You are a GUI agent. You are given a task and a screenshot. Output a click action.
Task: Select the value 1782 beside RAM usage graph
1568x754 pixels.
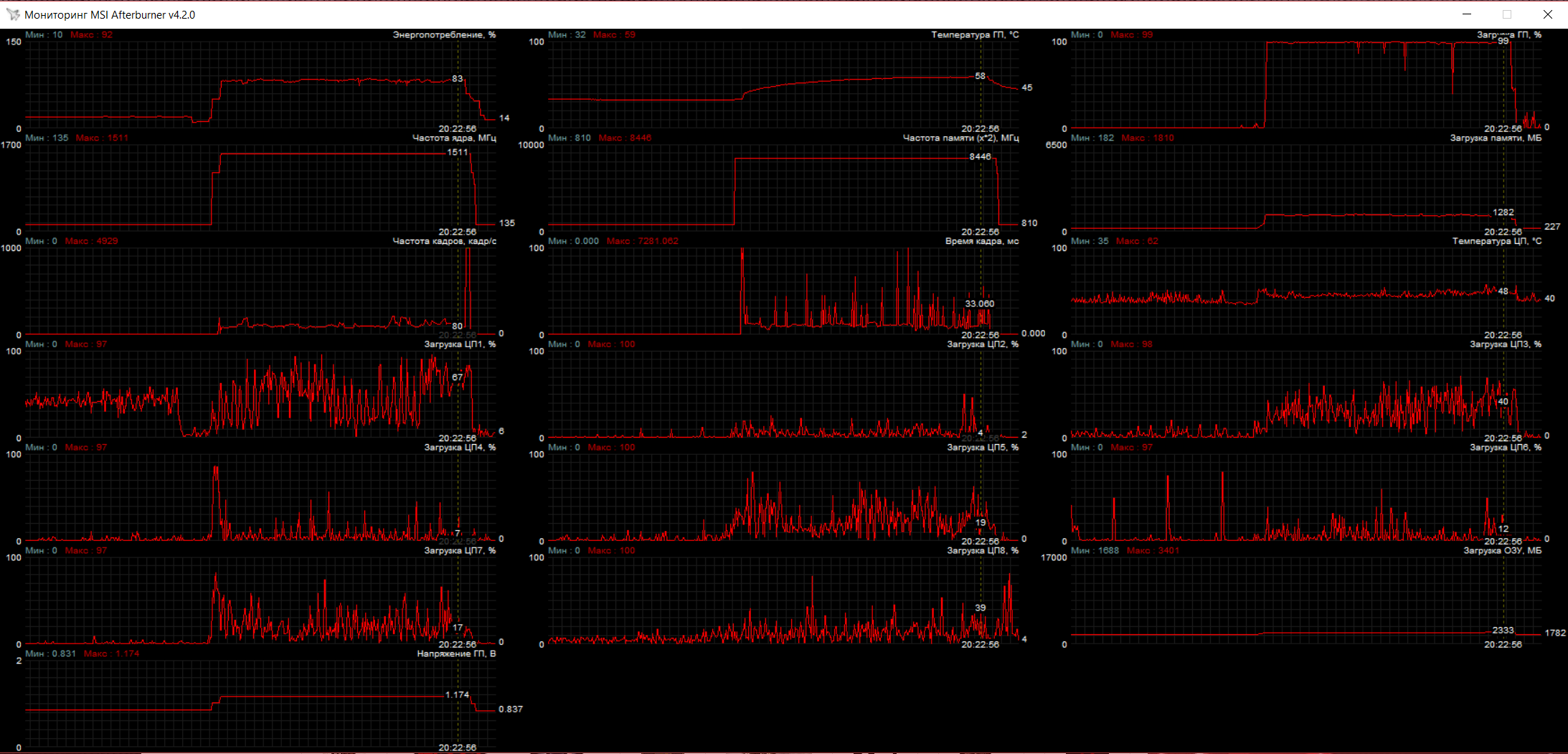click(1555, 633)
